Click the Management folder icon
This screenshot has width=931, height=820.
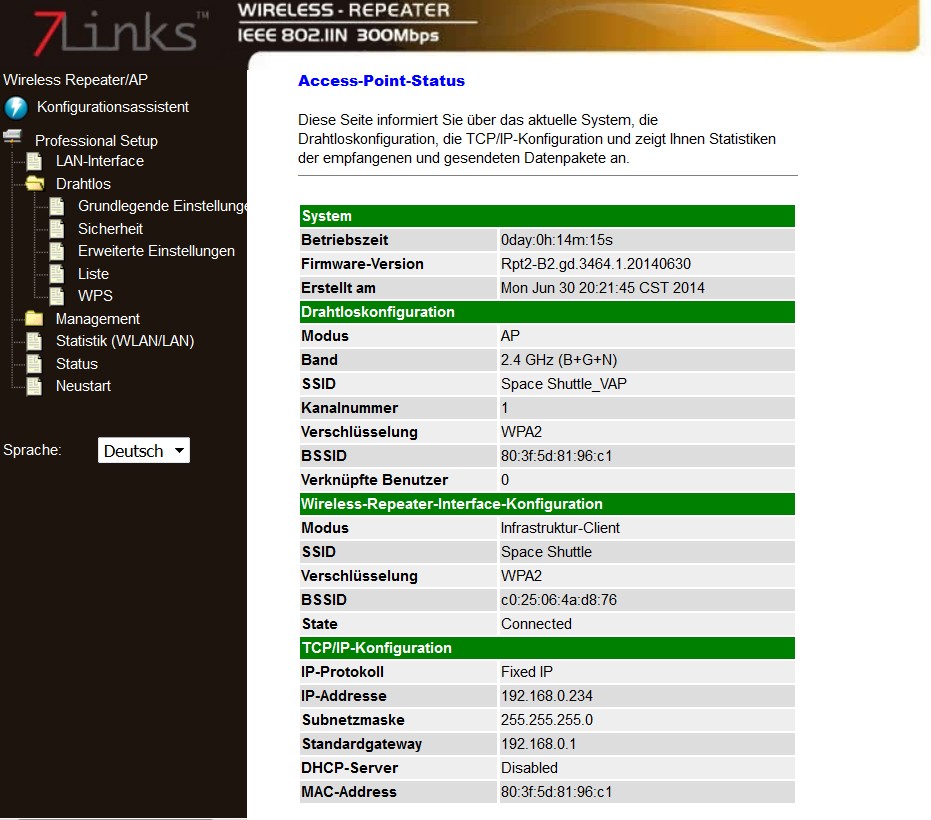pos(35,319)
